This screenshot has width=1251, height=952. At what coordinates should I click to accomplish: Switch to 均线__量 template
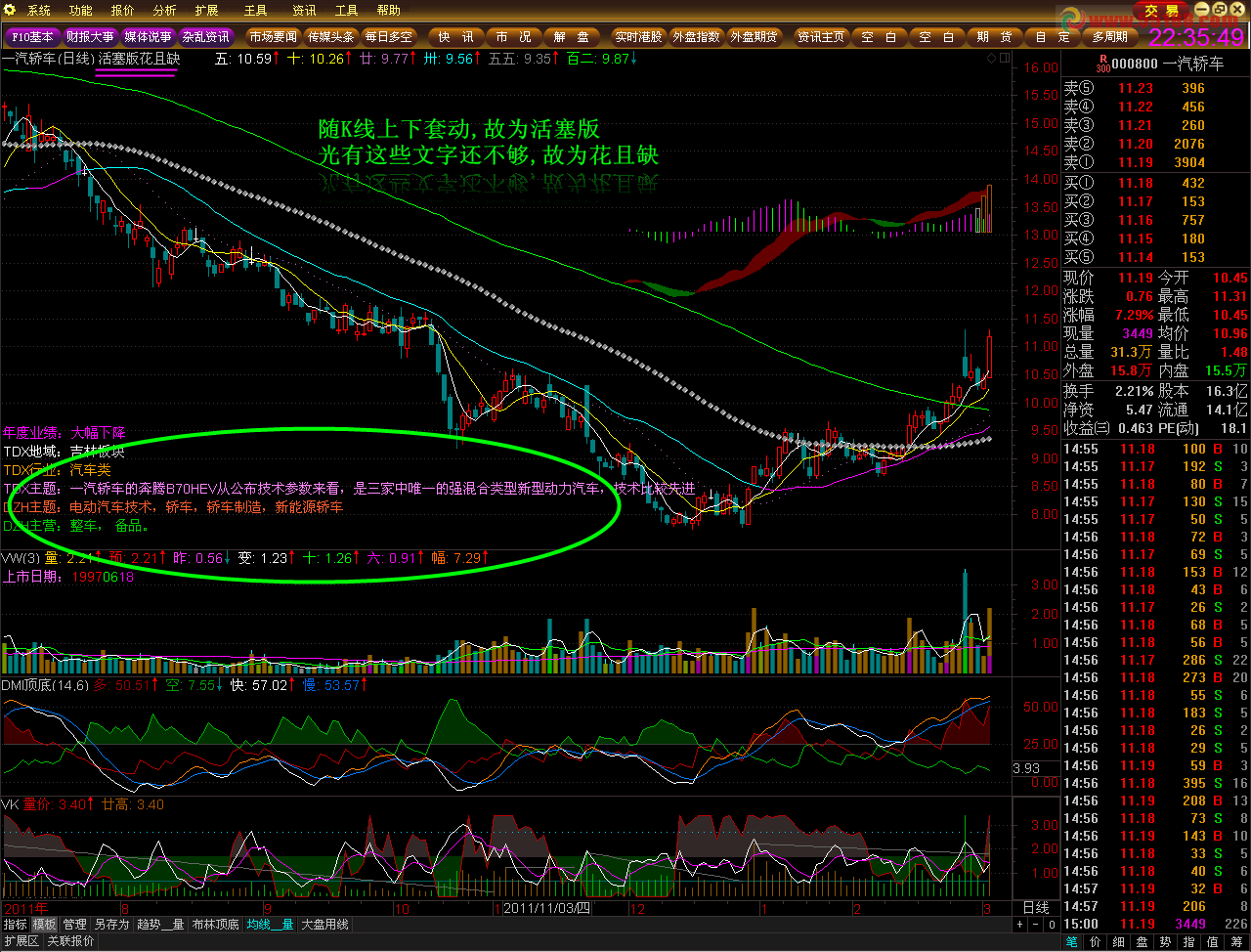(x=271, y=925)
